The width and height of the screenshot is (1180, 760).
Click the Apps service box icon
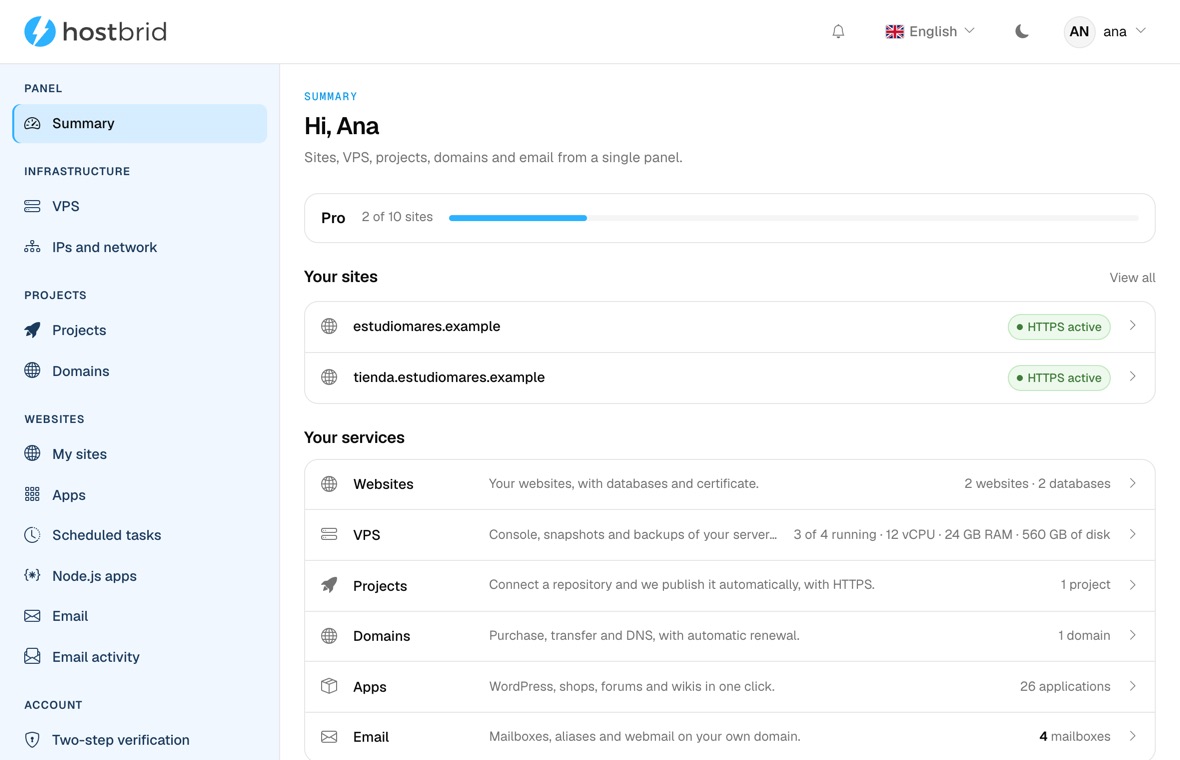[x=329, y=686]
